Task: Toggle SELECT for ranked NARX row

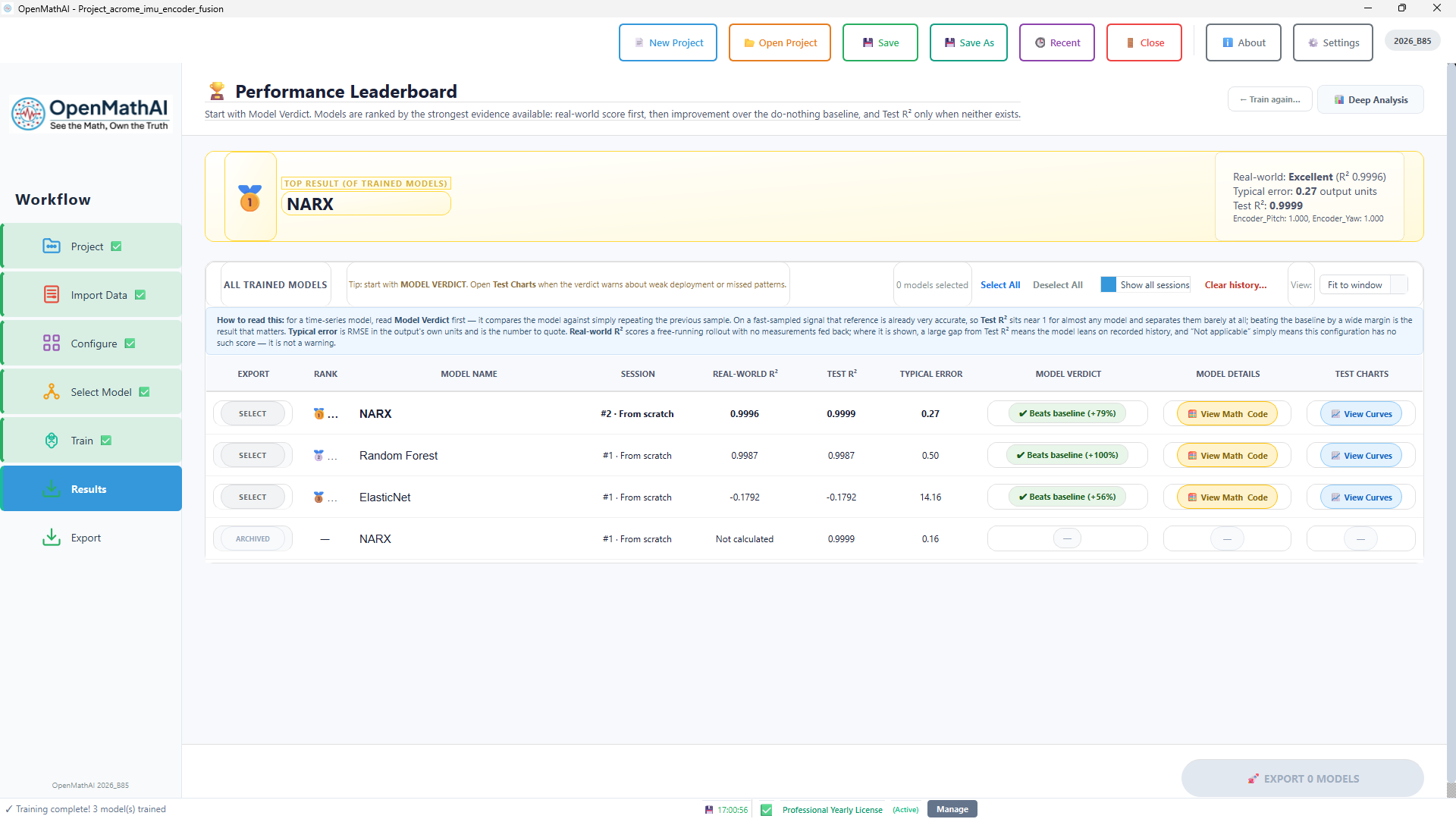Action: pyautogui.click(x=253, y=413)
